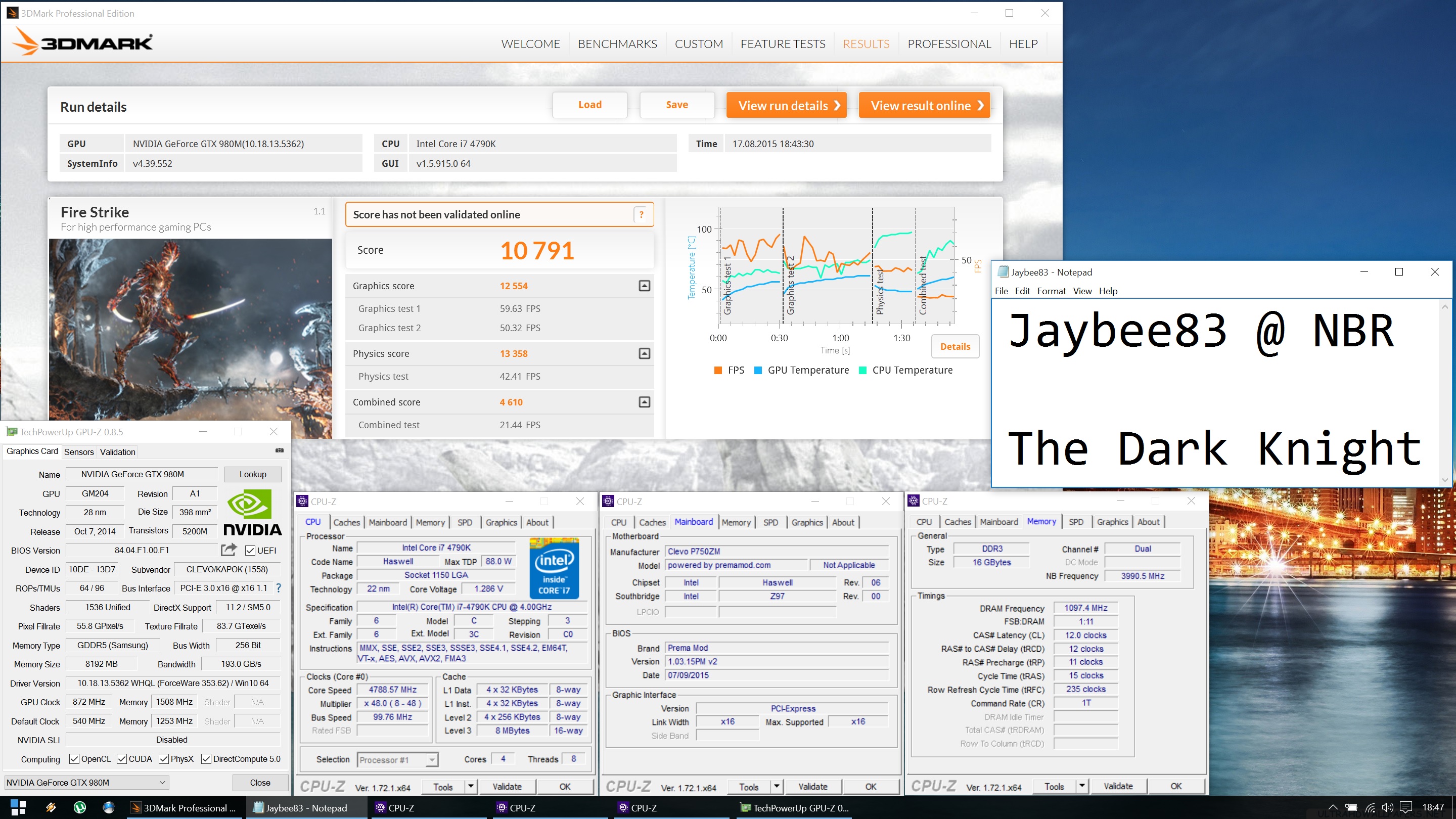The width and height of the screenshot is (1456, 819).
Task: Open TechPowerUp GPU-Z from the taskbar
Action: pyautogui.click(x=794, y=808)
